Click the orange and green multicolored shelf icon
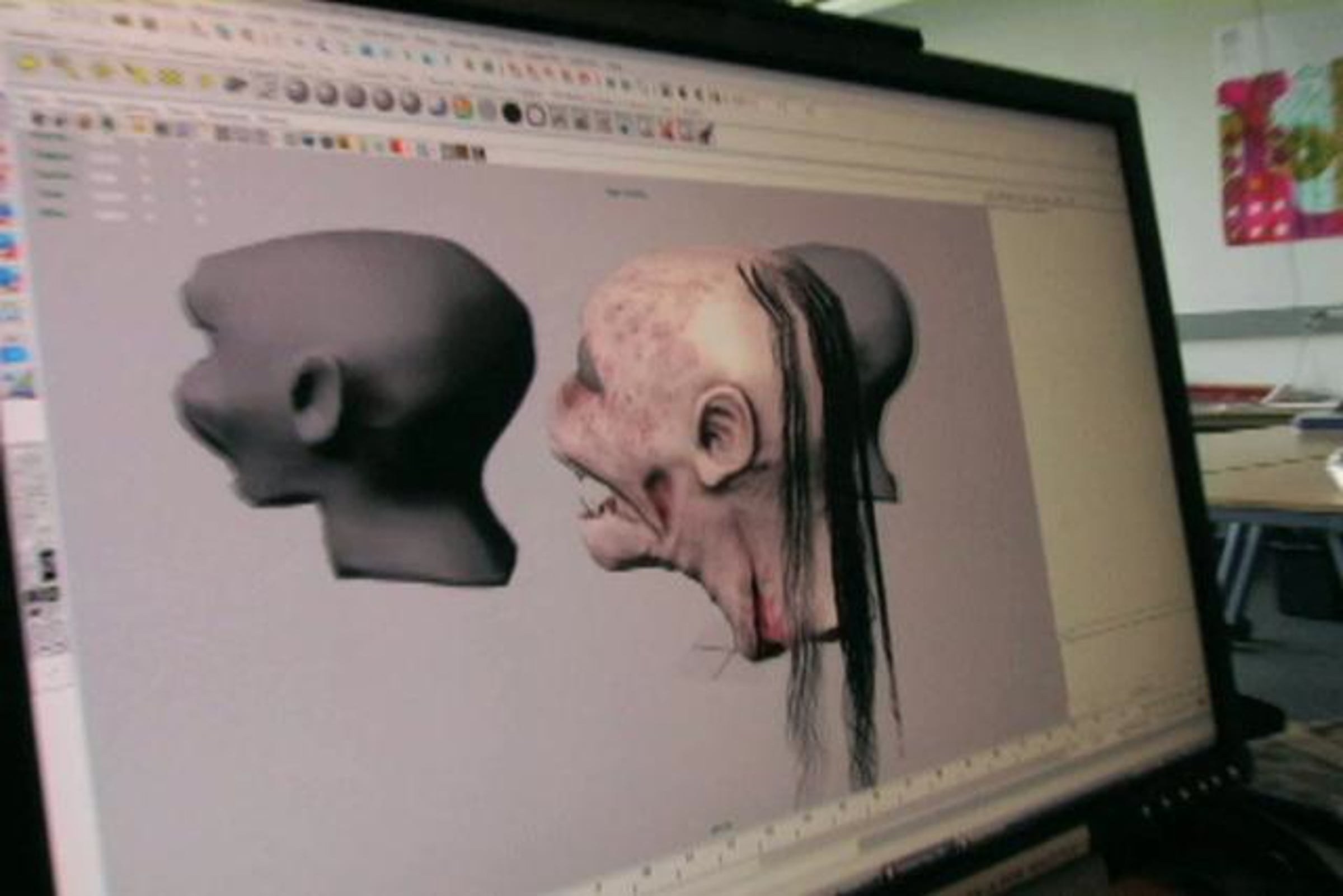 (463, 108)
